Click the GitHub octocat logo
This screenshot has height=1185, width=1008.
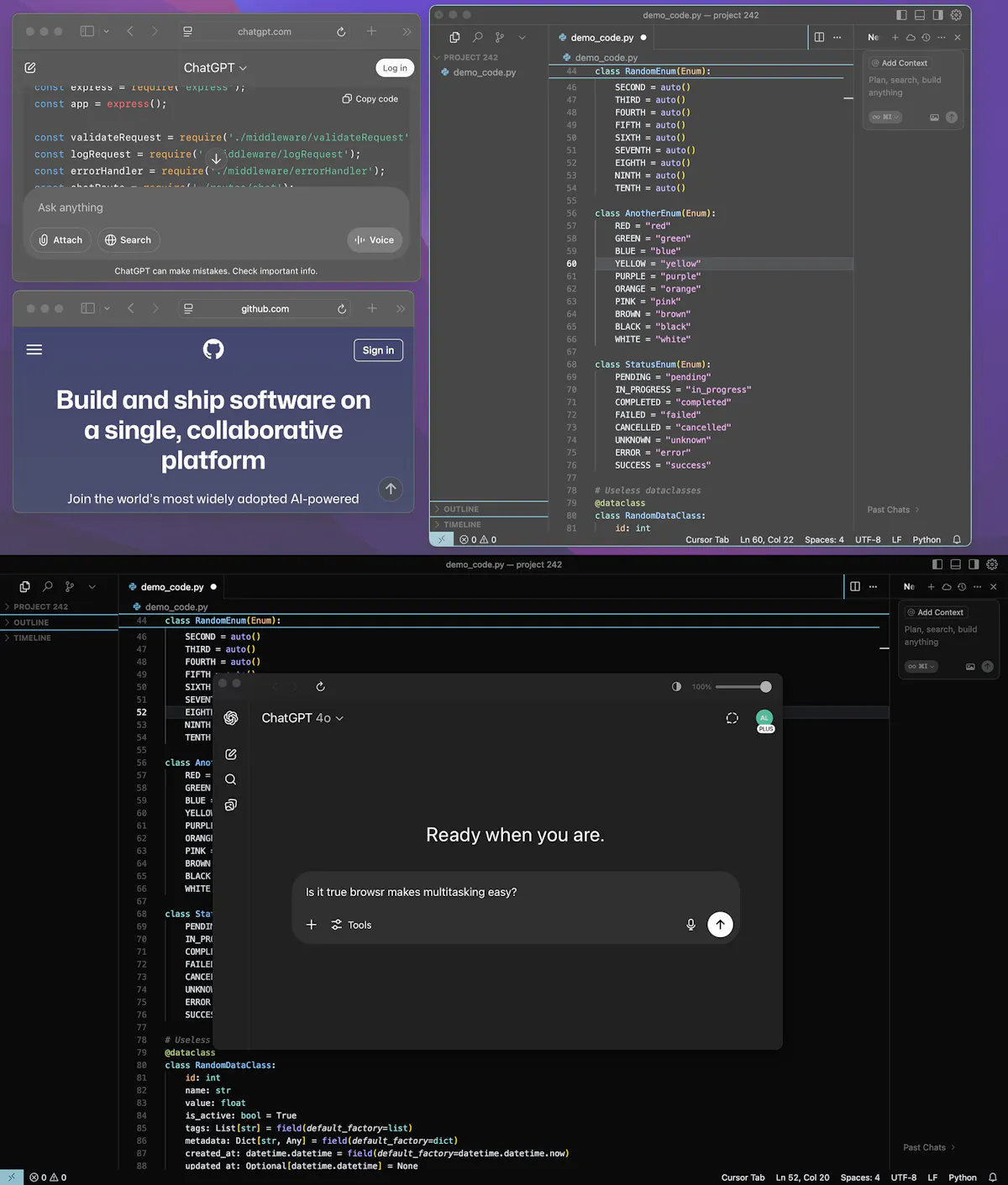tap(213, 349)
